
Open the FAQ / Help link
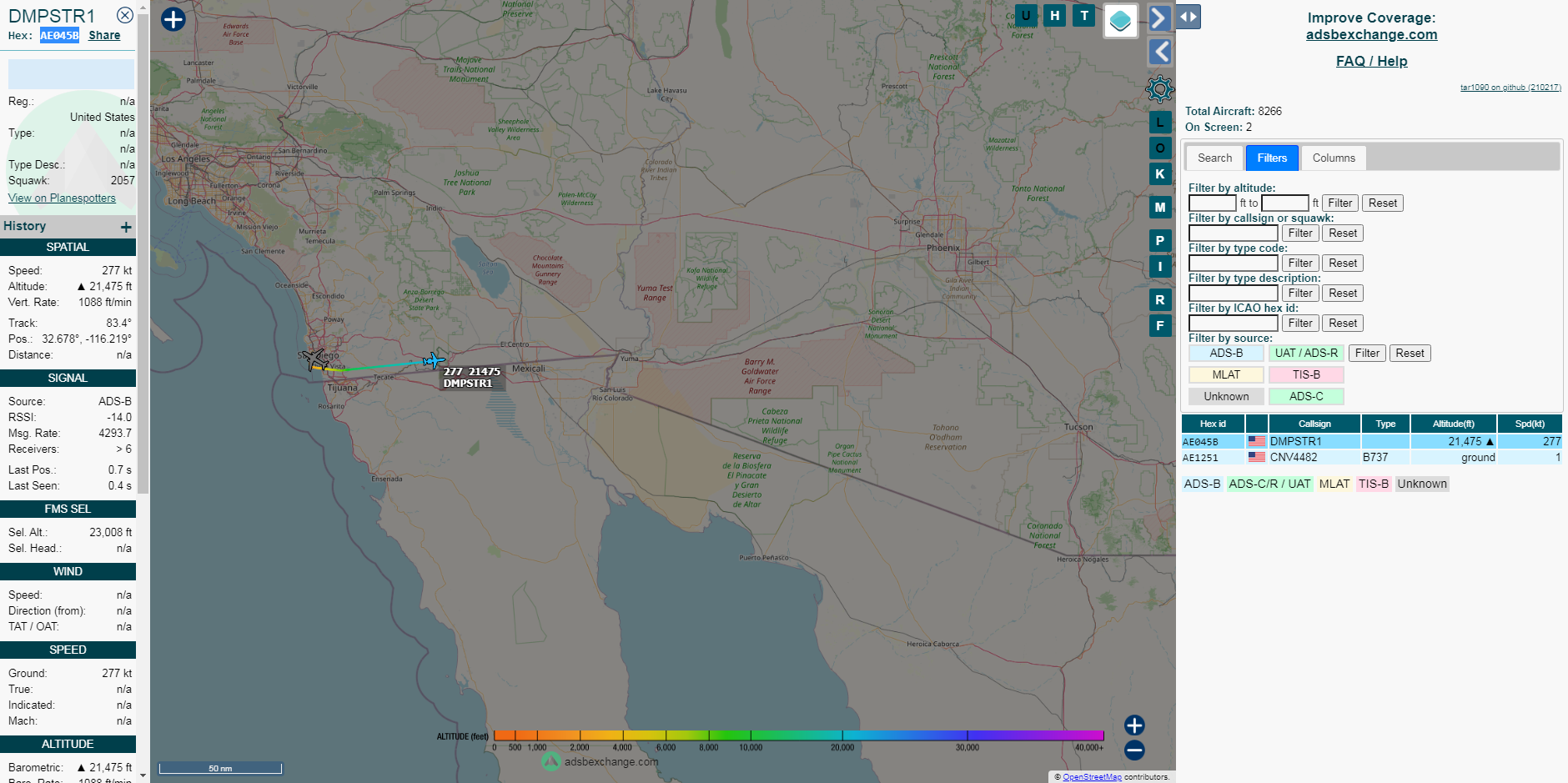coord(1371,61)
